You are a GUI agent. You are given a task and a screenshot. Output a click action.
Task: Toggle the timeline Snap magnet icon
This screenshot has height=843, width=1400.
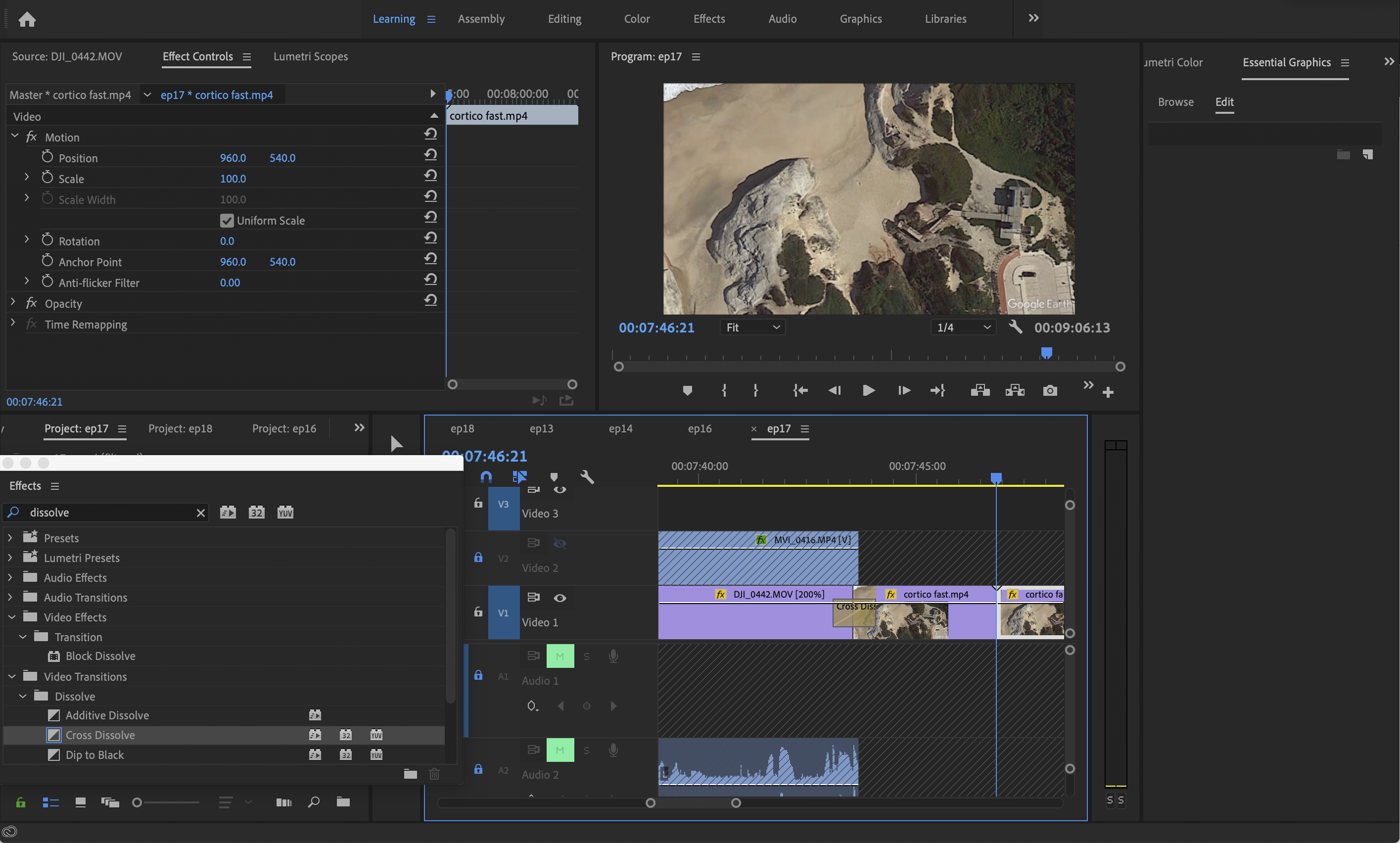(x=486, y=476)
